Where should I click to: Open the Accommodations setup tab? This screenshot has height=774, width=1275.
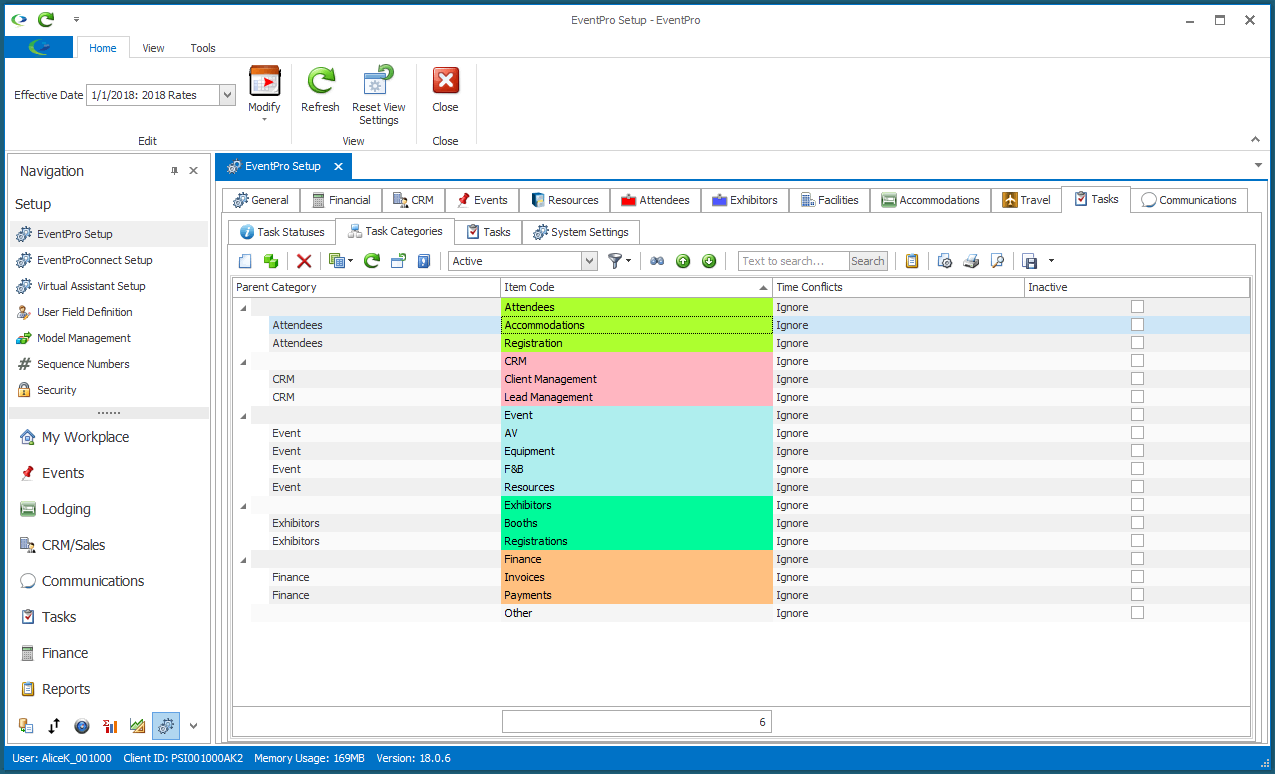coord(930,200)
